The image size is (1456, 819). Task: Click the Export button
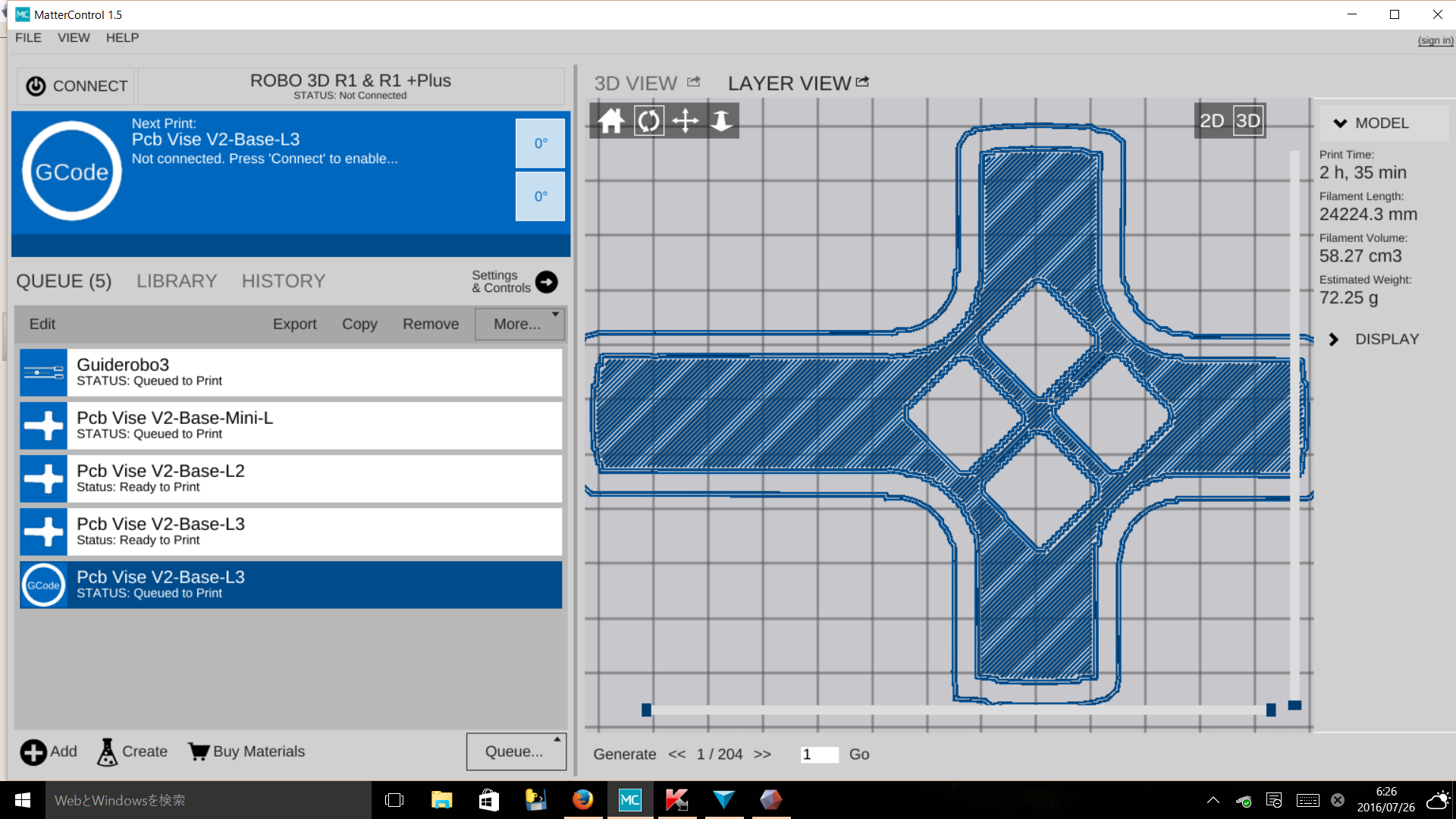coord(294,324)
